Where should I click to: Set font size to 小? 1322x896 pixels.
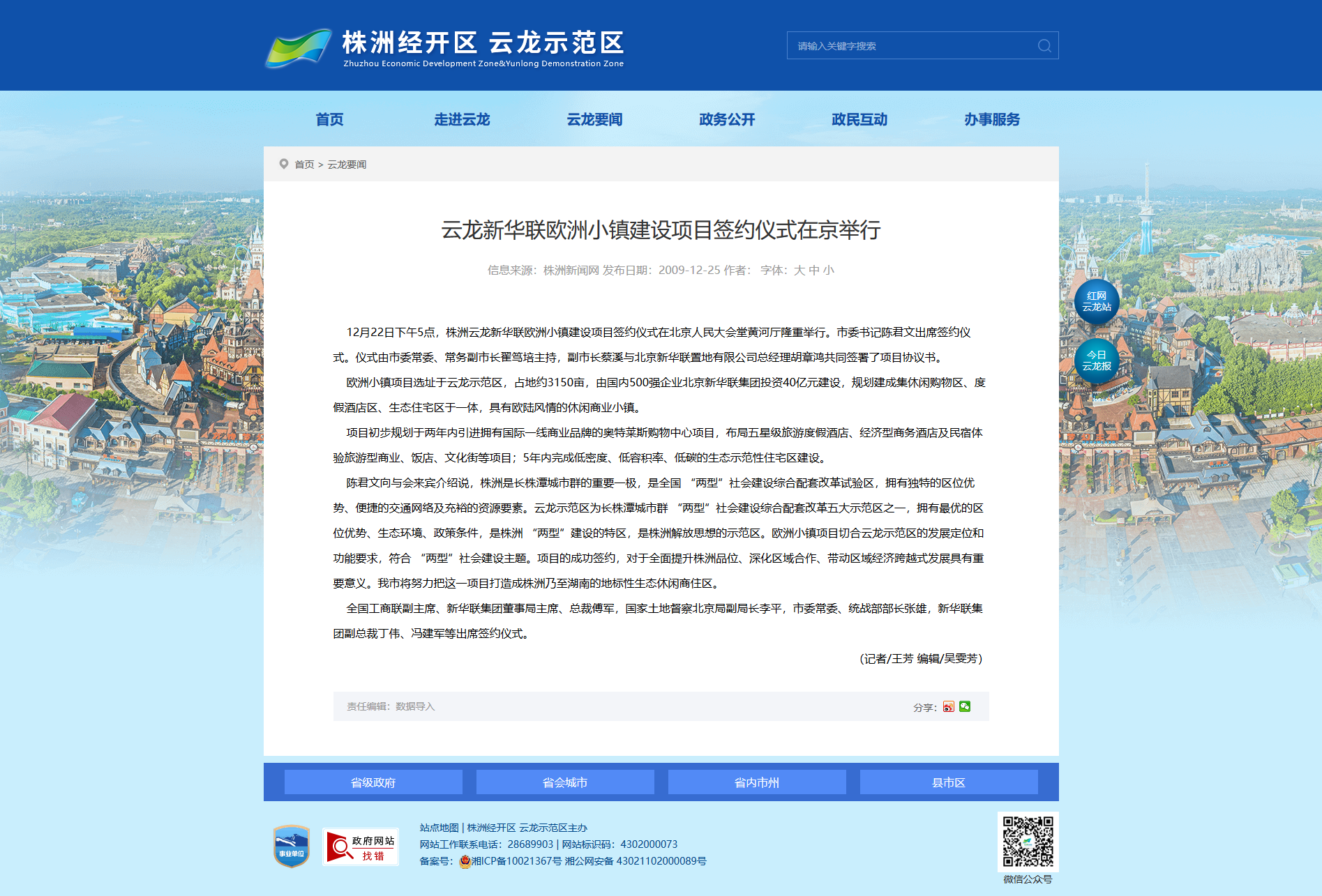828,271
